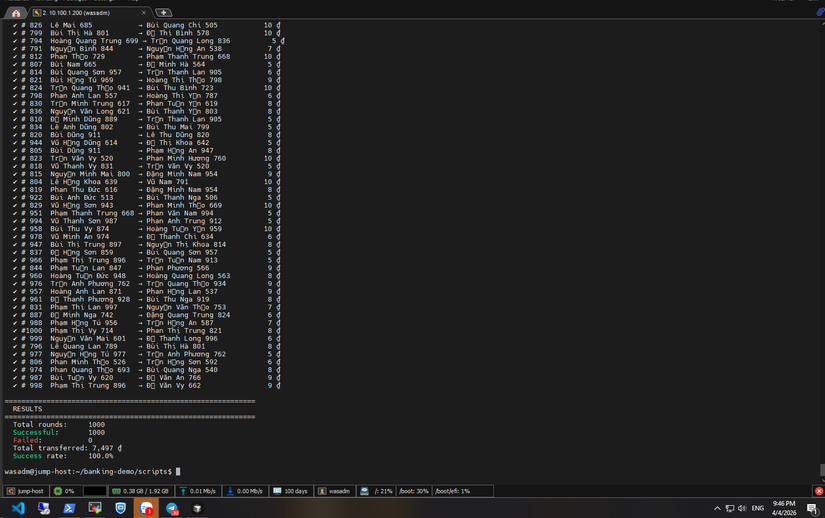Click the transaction row #1000 Phạm Thị Vy 714
Screen dimensions: 825x518
(146, 331)
